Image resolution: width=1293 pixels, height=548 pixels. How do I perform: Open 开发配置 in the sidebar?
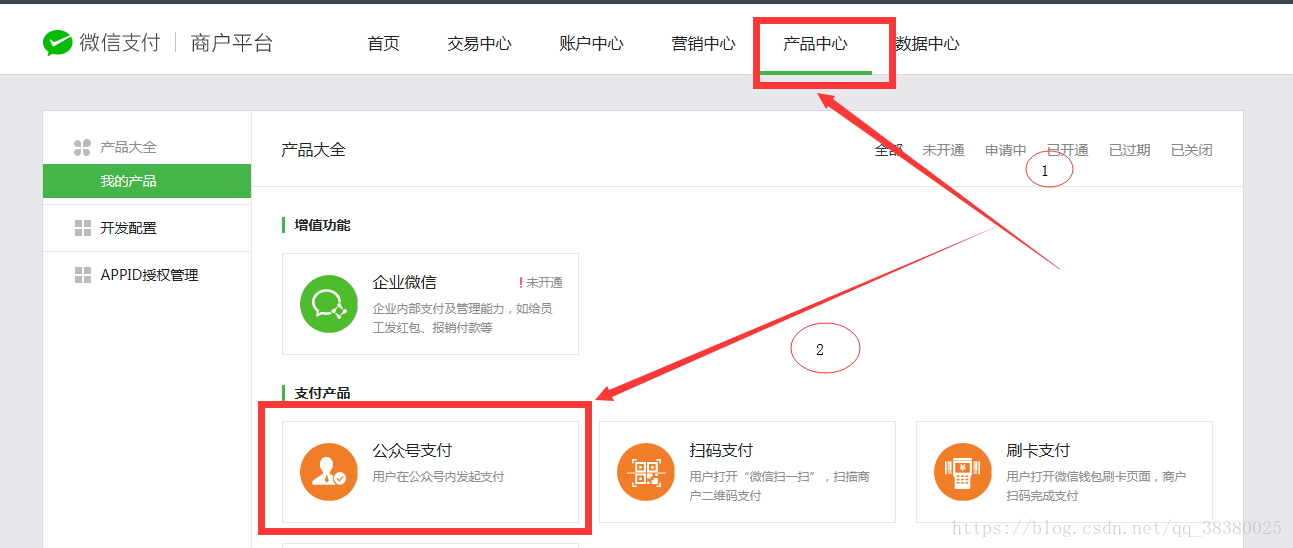pyautogui.click(x=128, y=228)
